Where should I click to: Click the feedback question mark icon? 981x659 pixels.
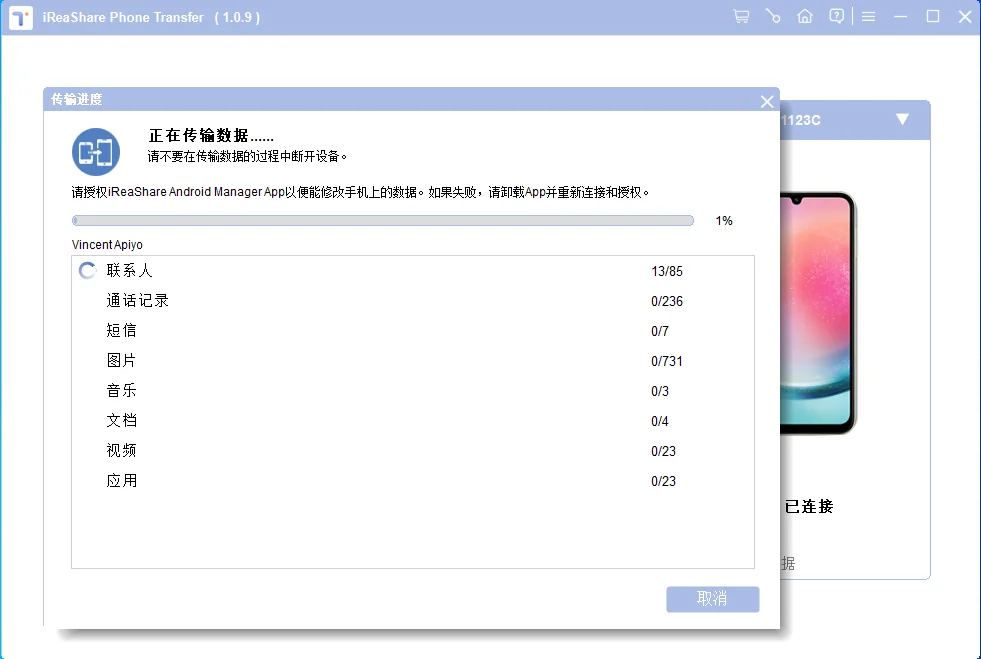[837, 17]
